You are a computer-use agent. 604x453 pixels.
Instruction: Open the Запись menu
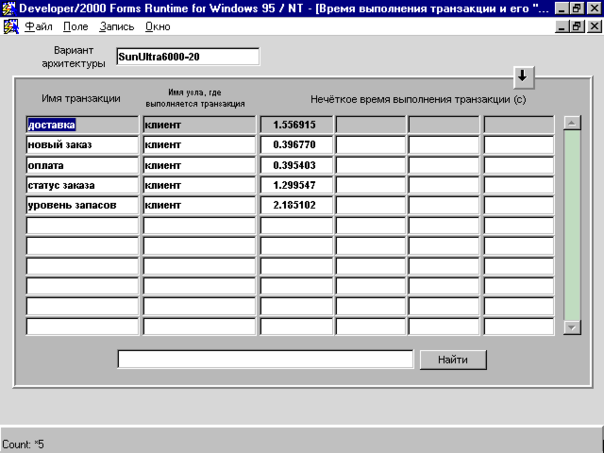116,27
